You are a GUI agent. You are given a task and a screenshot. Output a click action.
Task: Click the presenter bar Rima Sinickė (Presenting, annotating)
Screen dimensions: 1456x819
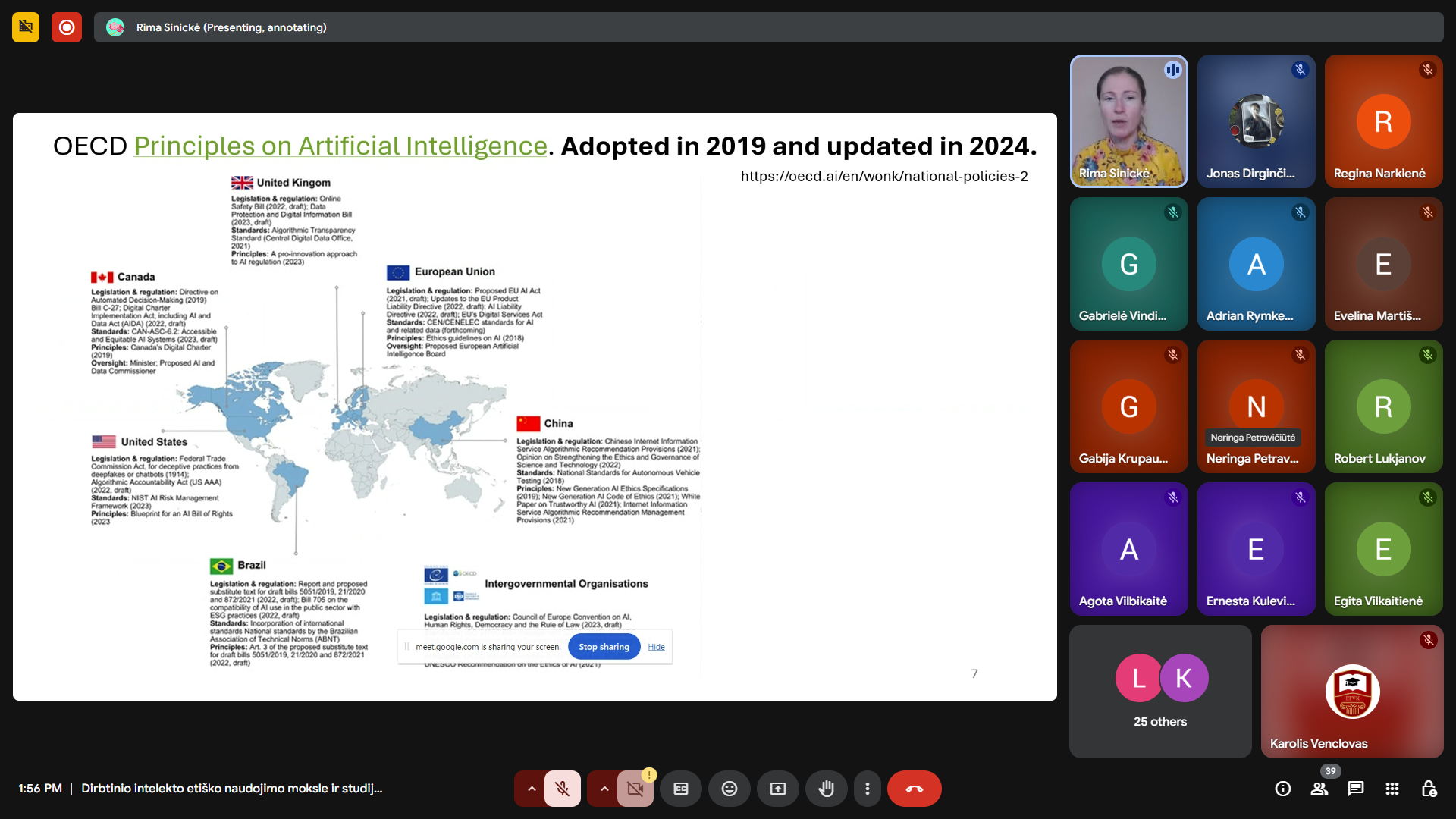click(768, 27)
